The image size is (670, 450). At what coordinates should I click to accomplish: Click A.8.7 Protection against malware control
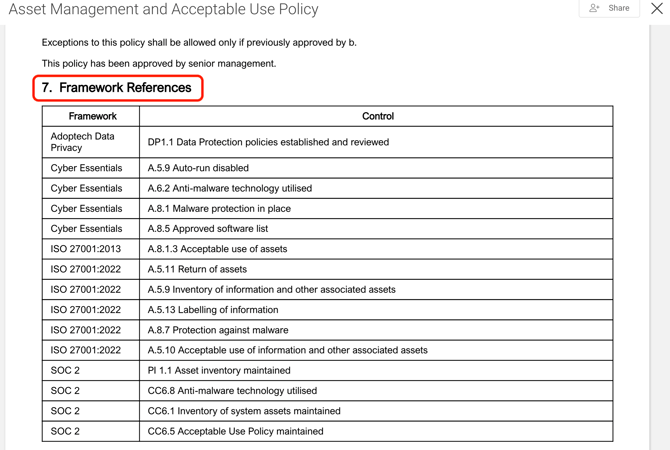click(218, 330)
